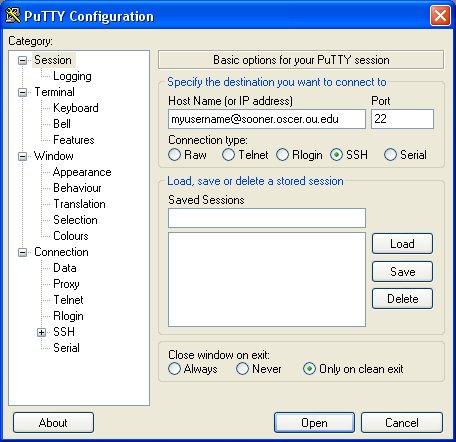Click the Open button
The image size is (456, 442).
point(314,423)
